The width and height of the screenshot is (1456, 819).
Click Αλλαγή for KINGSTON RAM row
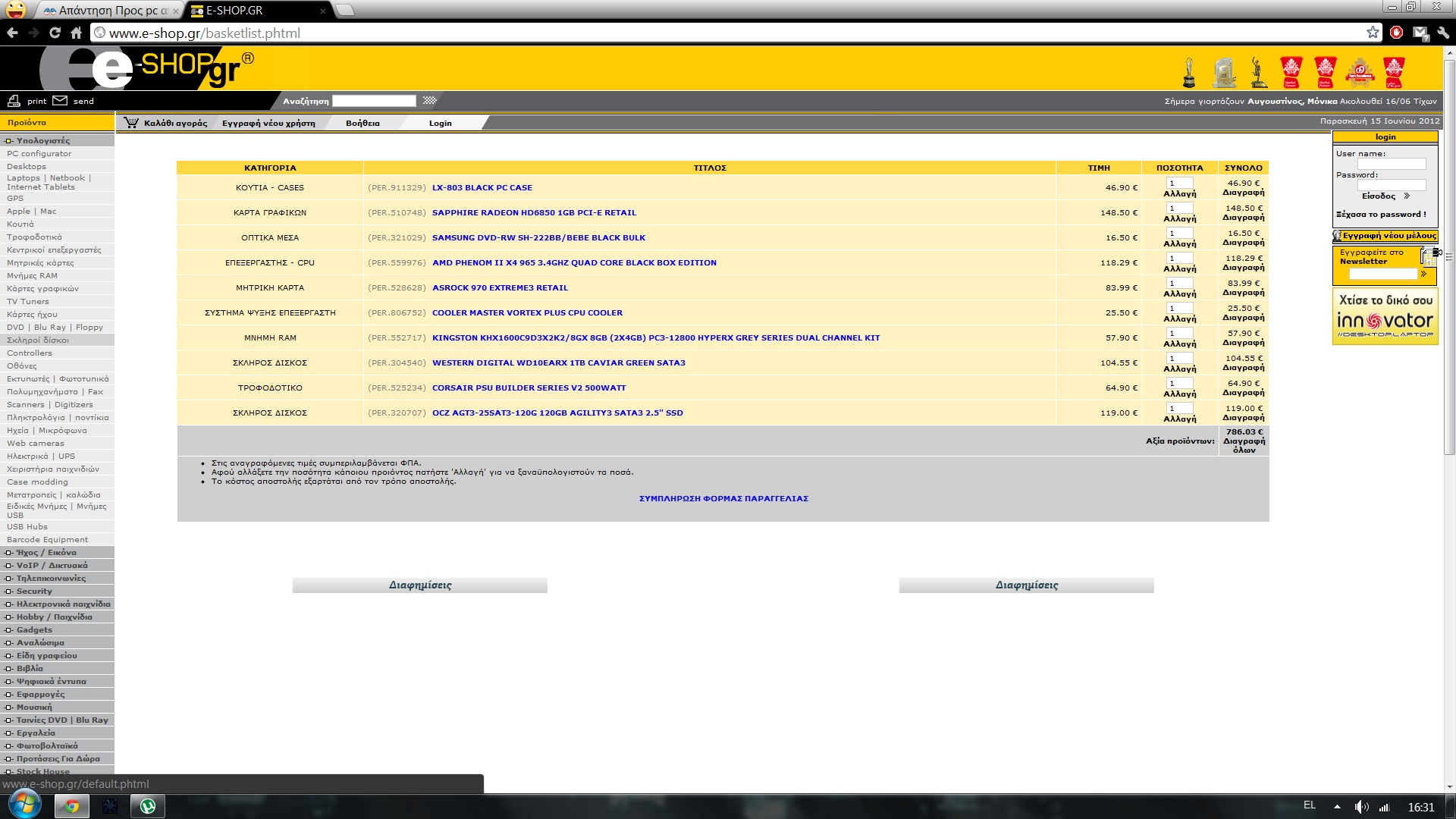[1180, 344]
